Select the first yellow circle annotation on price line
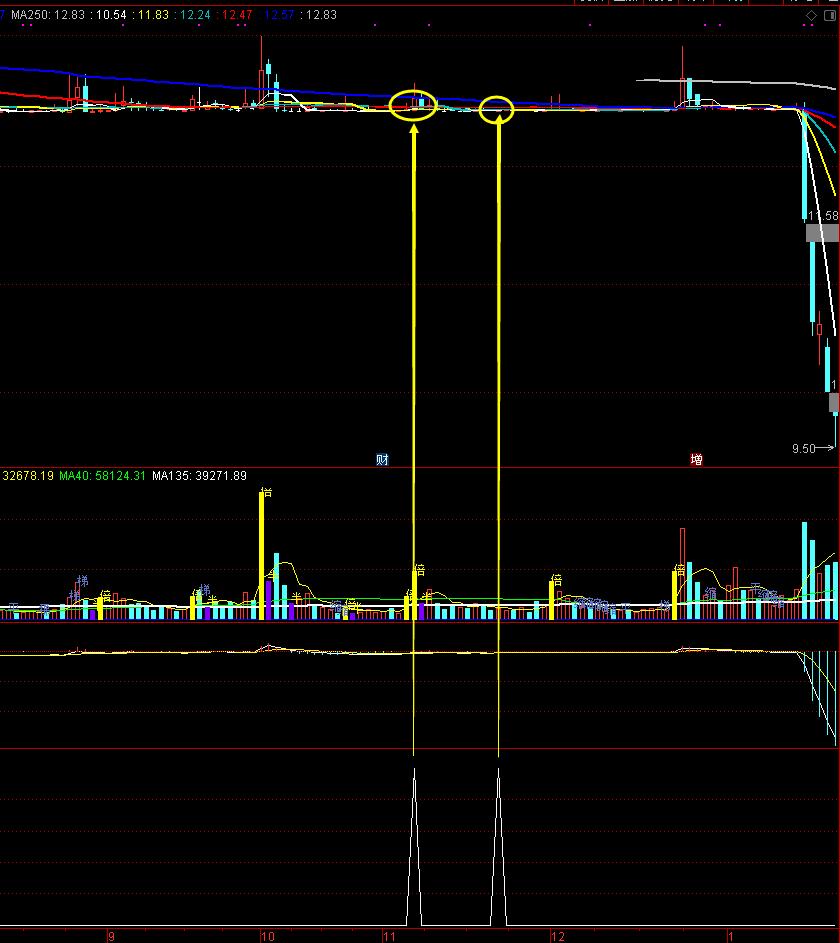This screenshot has height=943, width=840. tap(413, 105)
